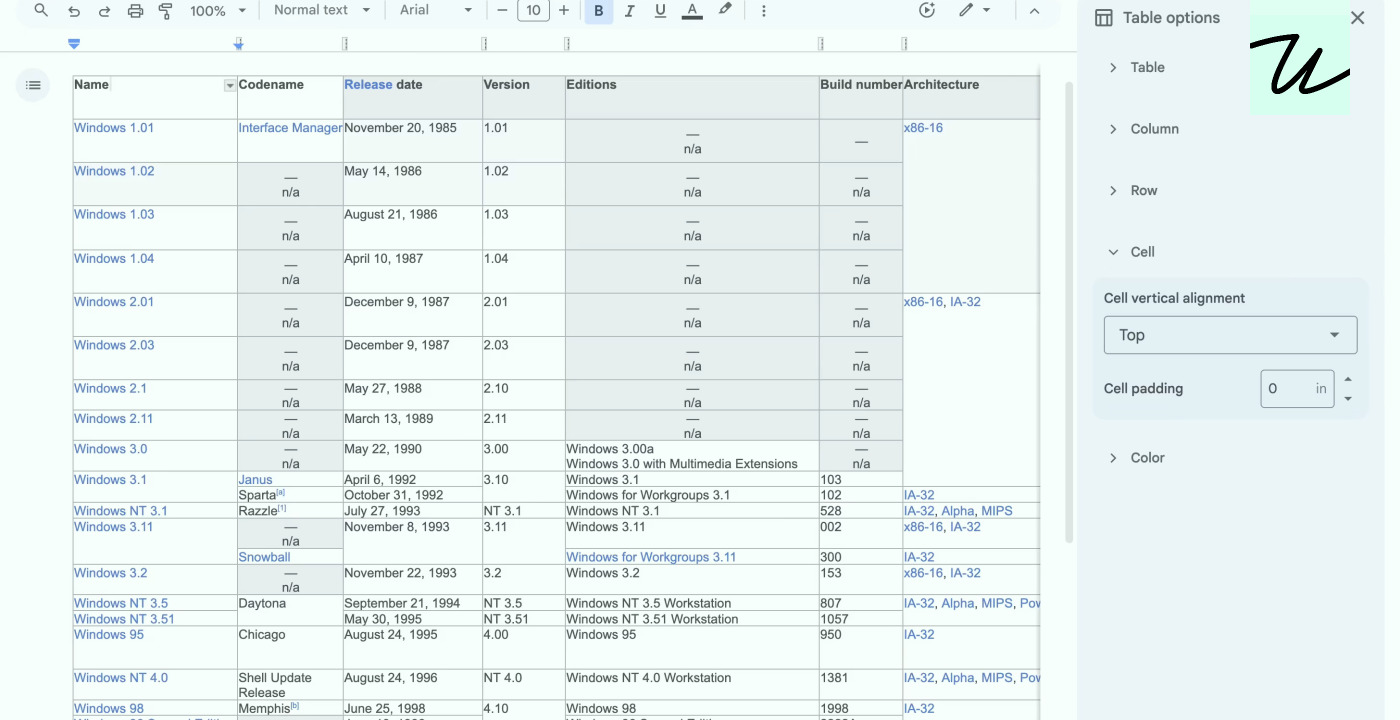Click the search menus magnifier icon

pos(41,10)
